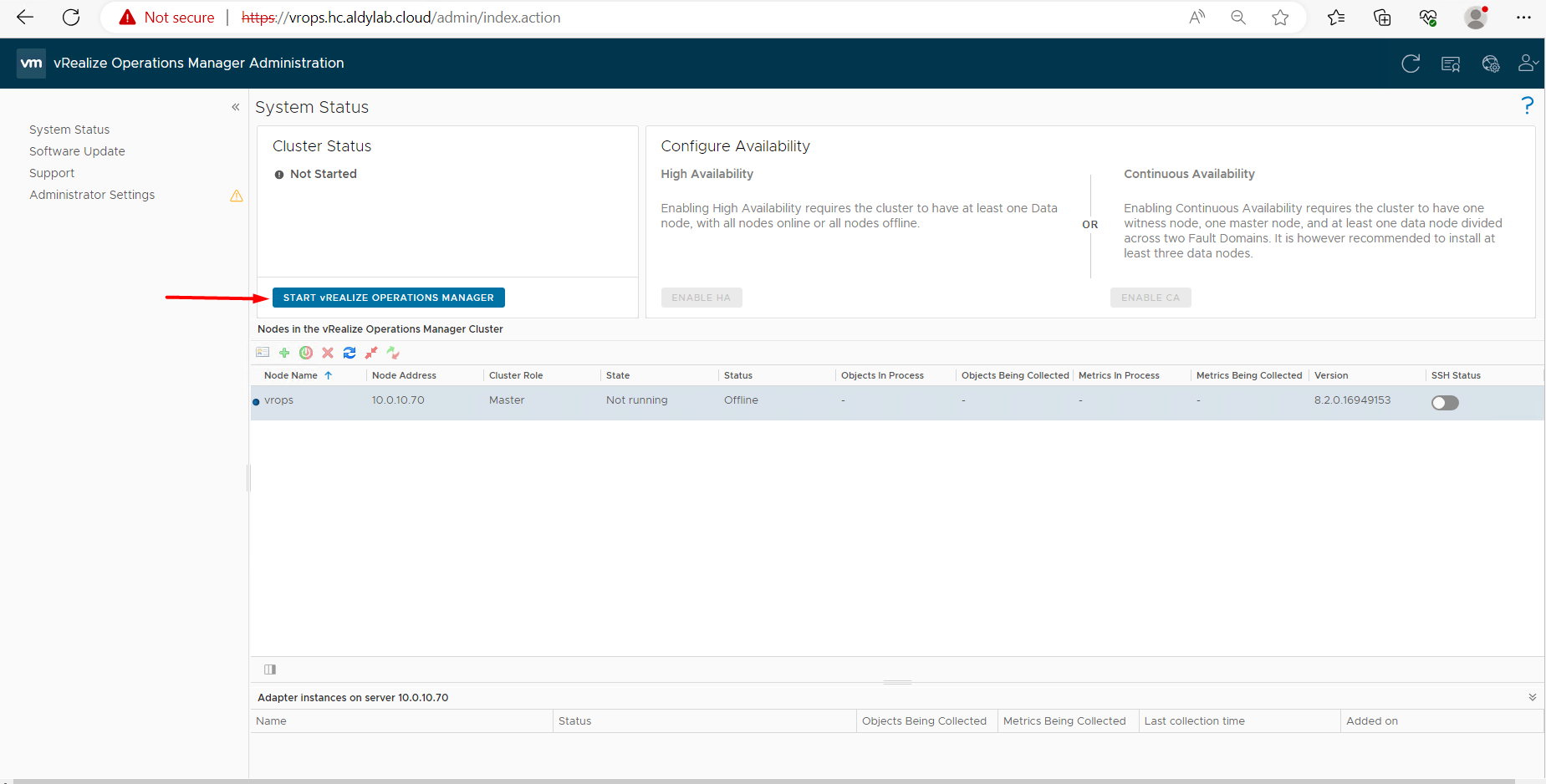Click the green plus add node icon

pyautogui.click(x=284, y=353)
